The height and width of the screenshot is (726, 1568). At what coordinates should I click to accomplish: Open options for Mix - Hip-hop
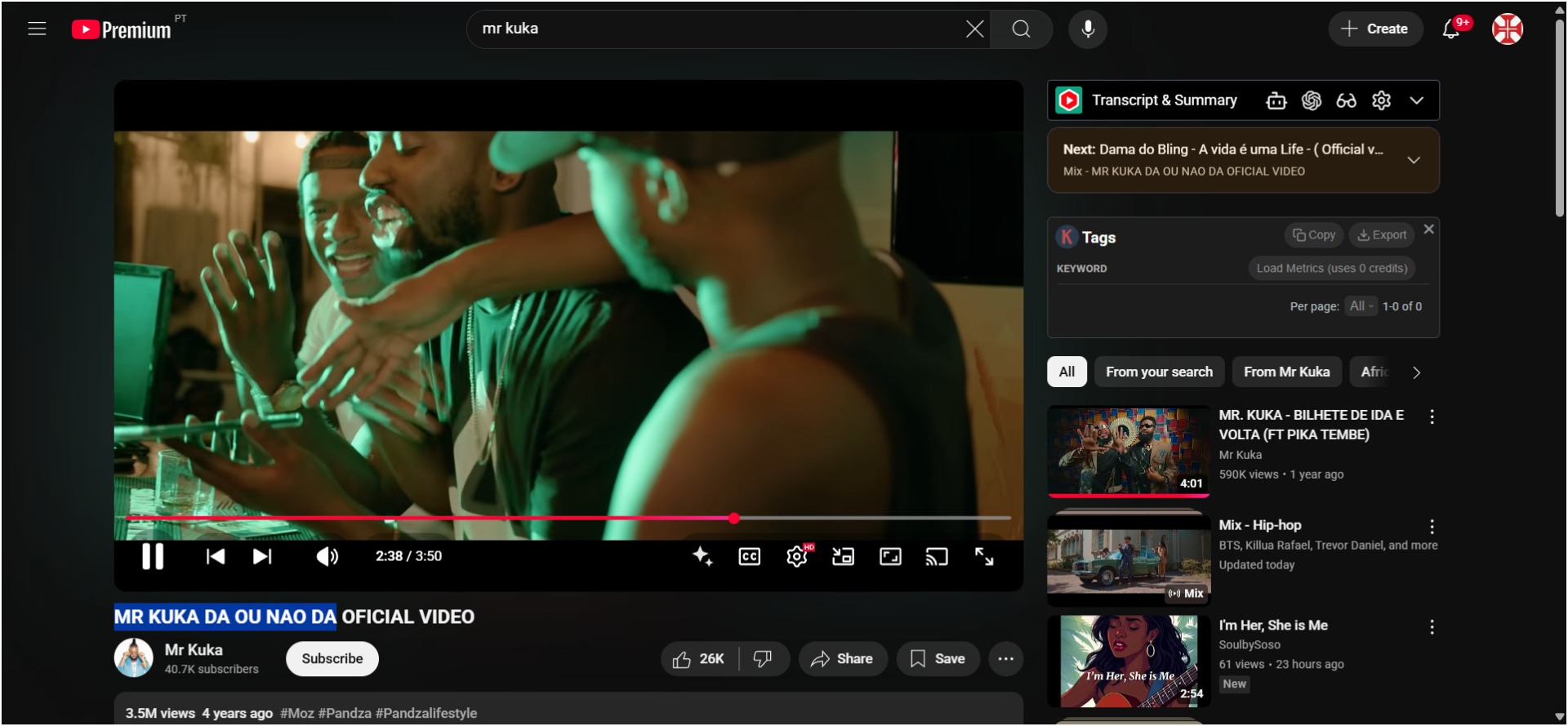[1432, 527]
